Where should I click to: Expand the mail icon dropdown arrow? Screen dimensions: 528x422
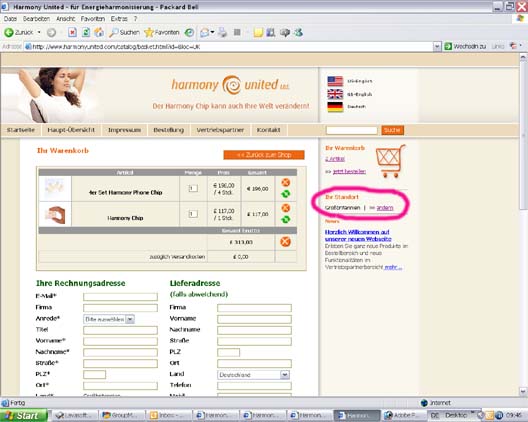(212, 32)
